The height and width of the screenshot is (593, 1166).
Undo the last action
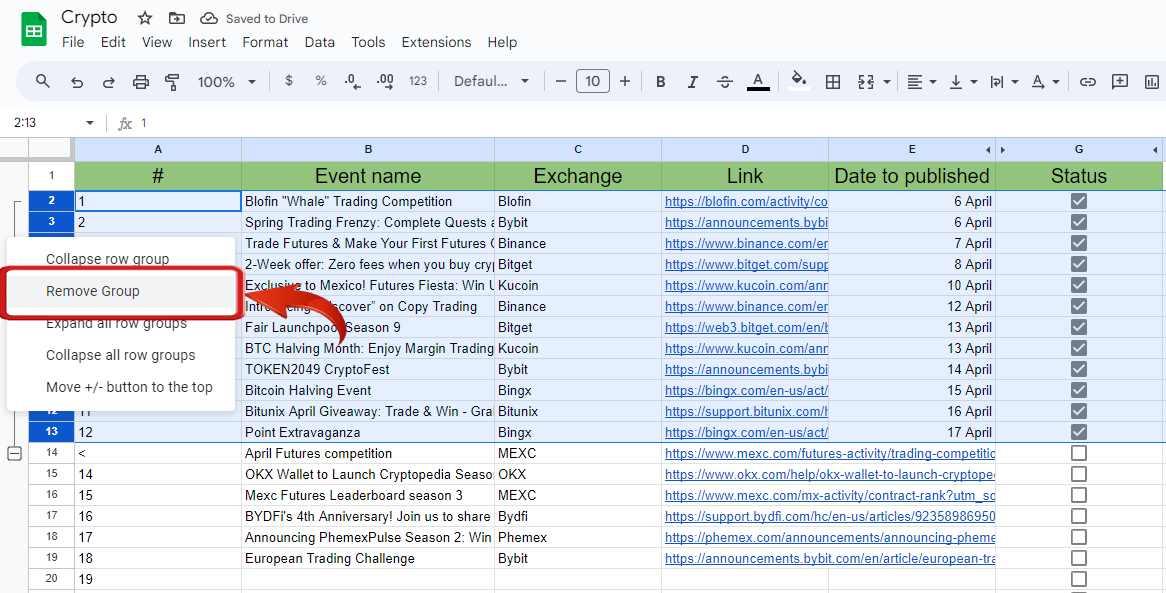(x=77, y=82)
